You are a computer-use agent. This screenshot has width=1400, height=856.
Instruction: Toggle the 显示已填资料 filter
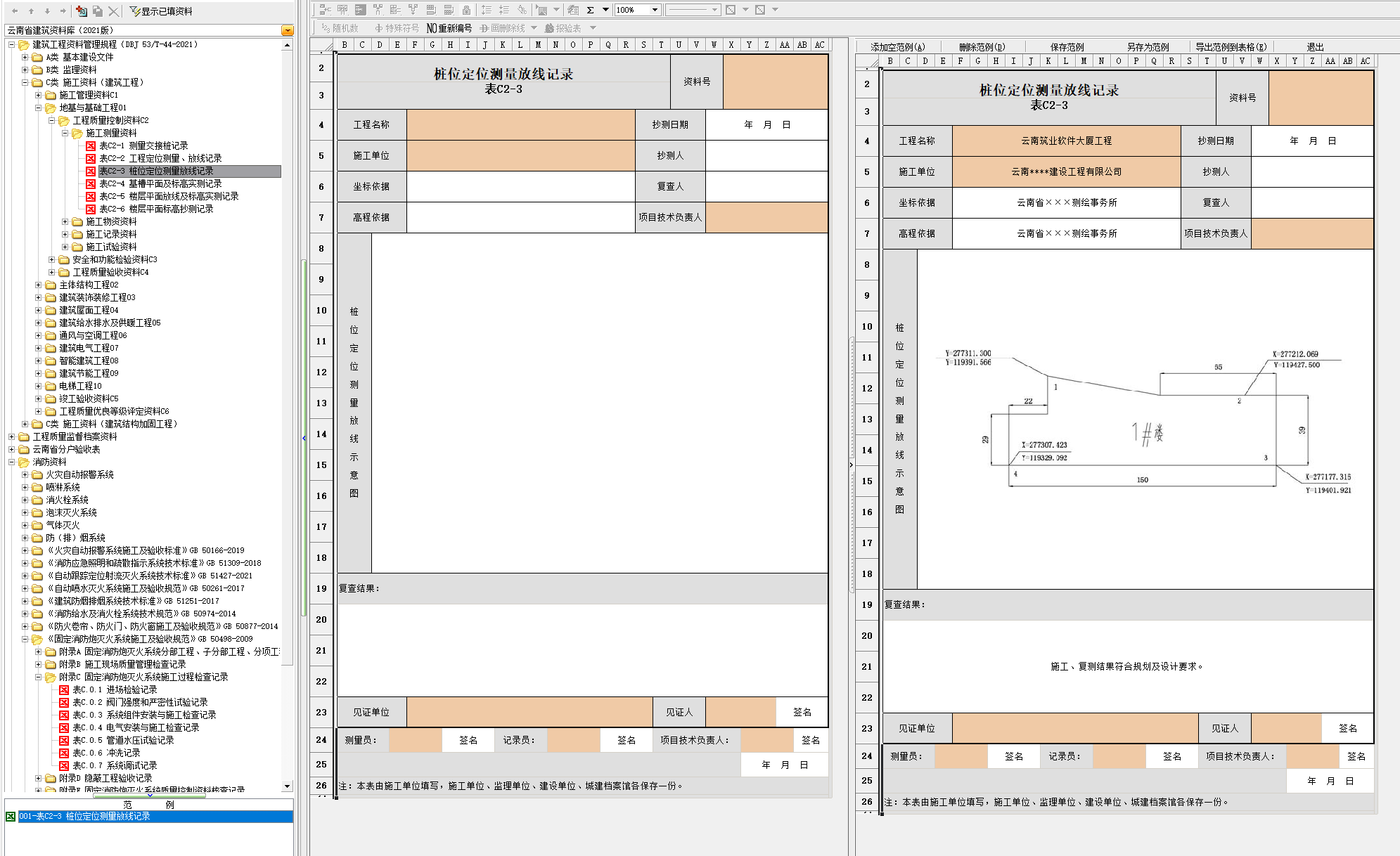tap(161, 11)
